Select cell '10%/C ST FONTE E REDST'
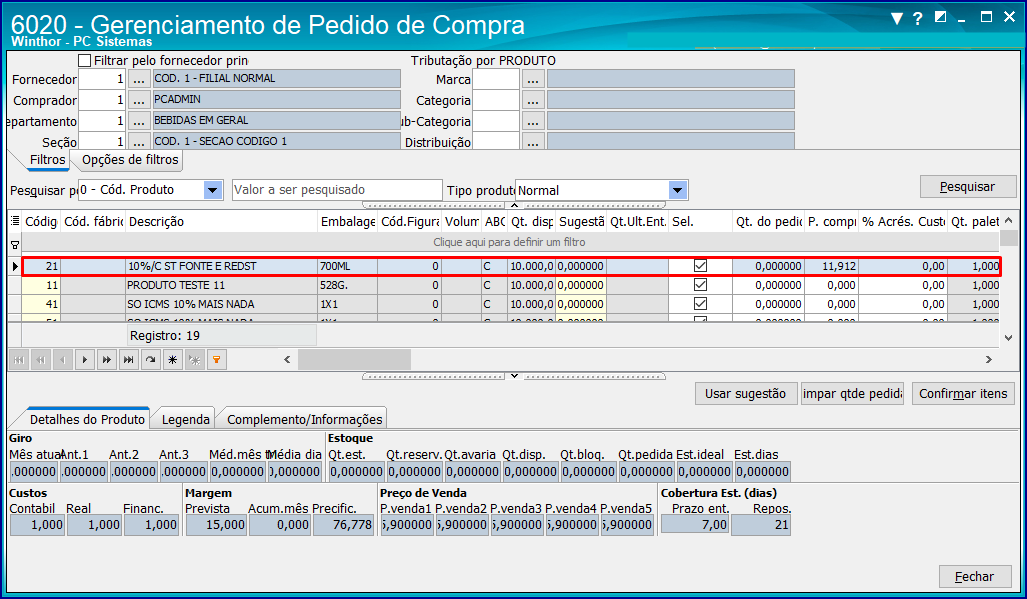This screenshot has height=599, width=1027. [x=221, y=266]
